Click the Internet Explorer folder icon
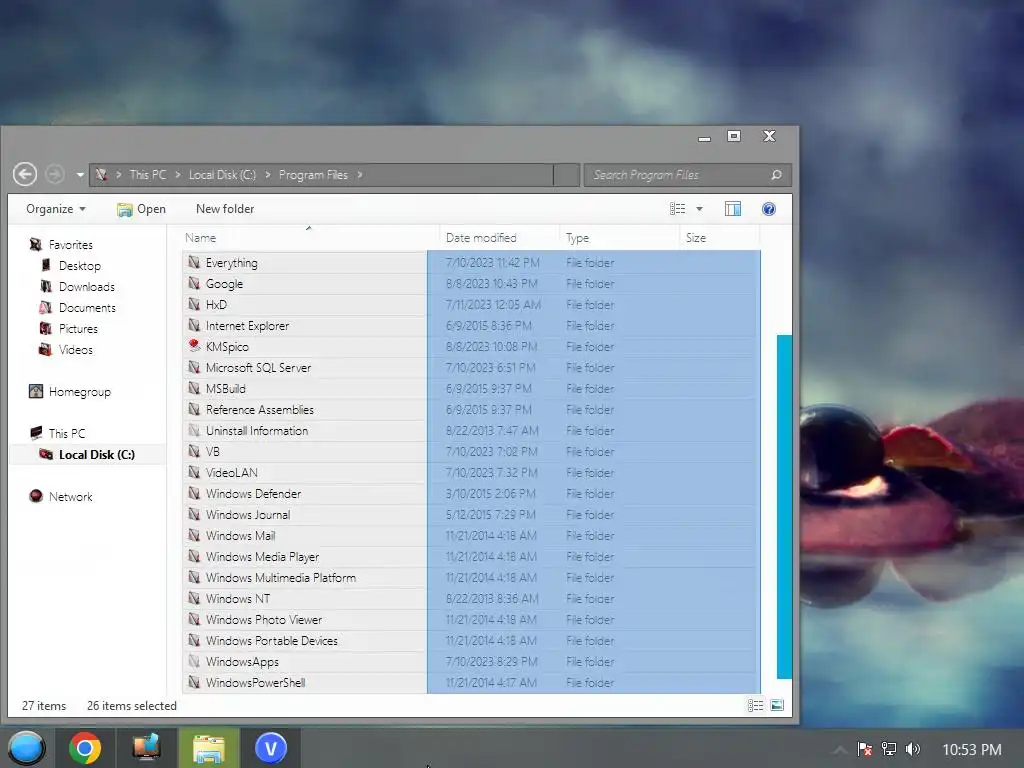This screenshot has height=768, width=1024. [x=194, y=325]
